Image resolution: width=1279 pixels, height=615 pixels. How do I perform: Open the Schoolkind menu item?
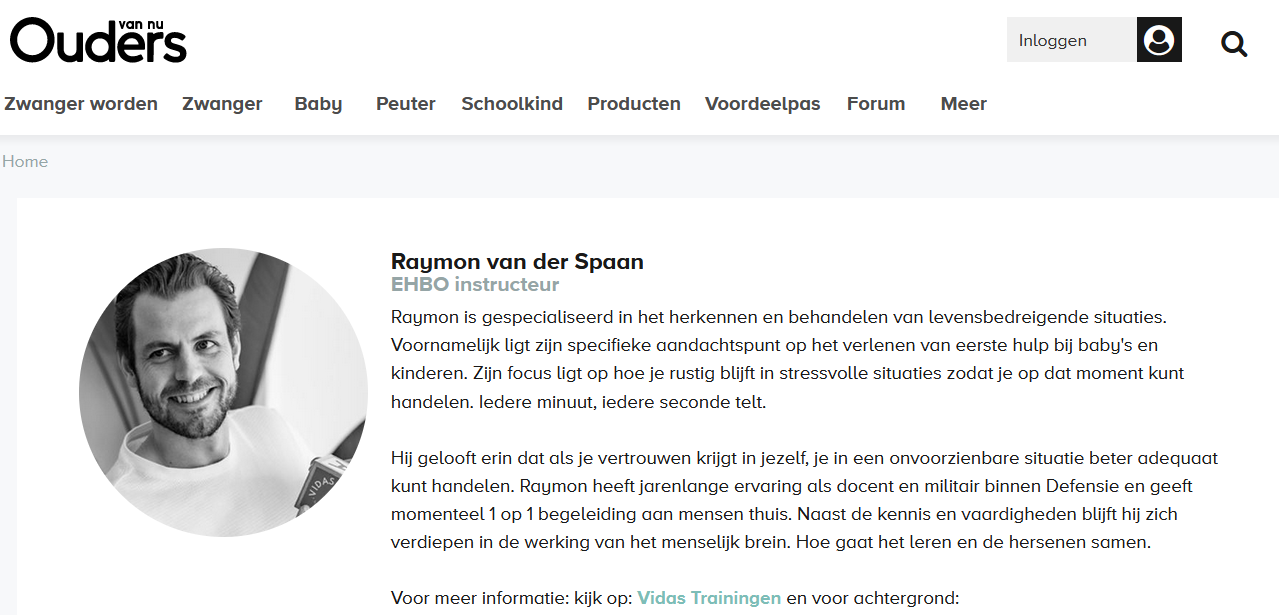click(512, 104)
